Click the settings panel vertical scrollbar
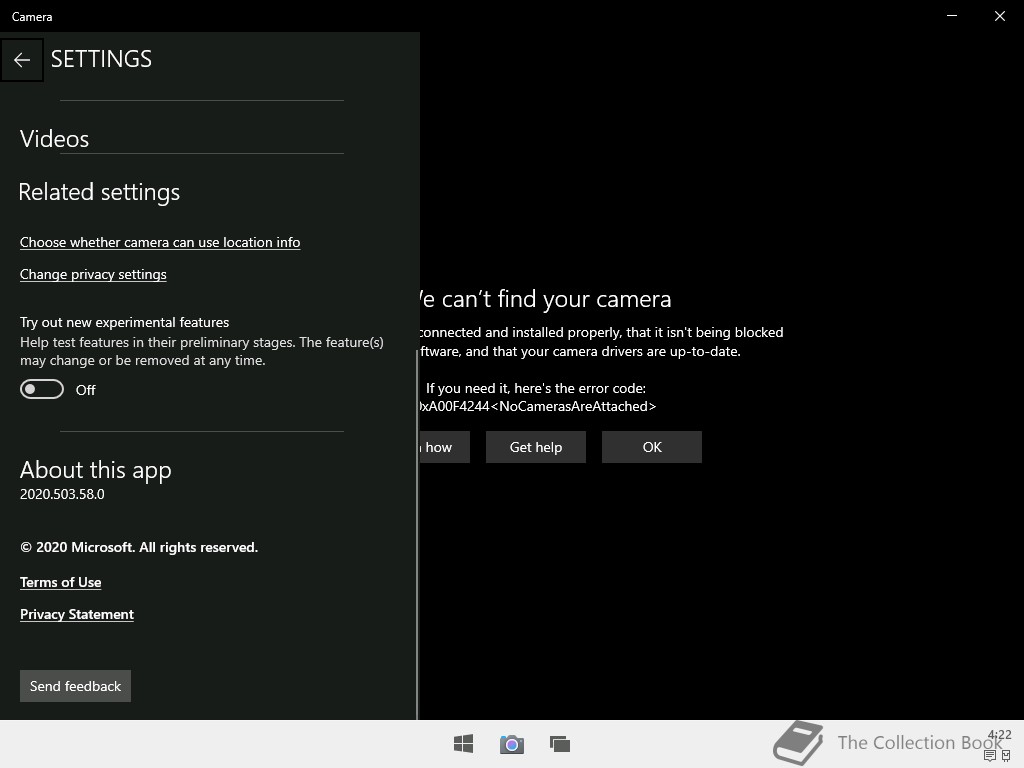The height and width of the screenshot is (768, 1024). click(x=417, y=534)
